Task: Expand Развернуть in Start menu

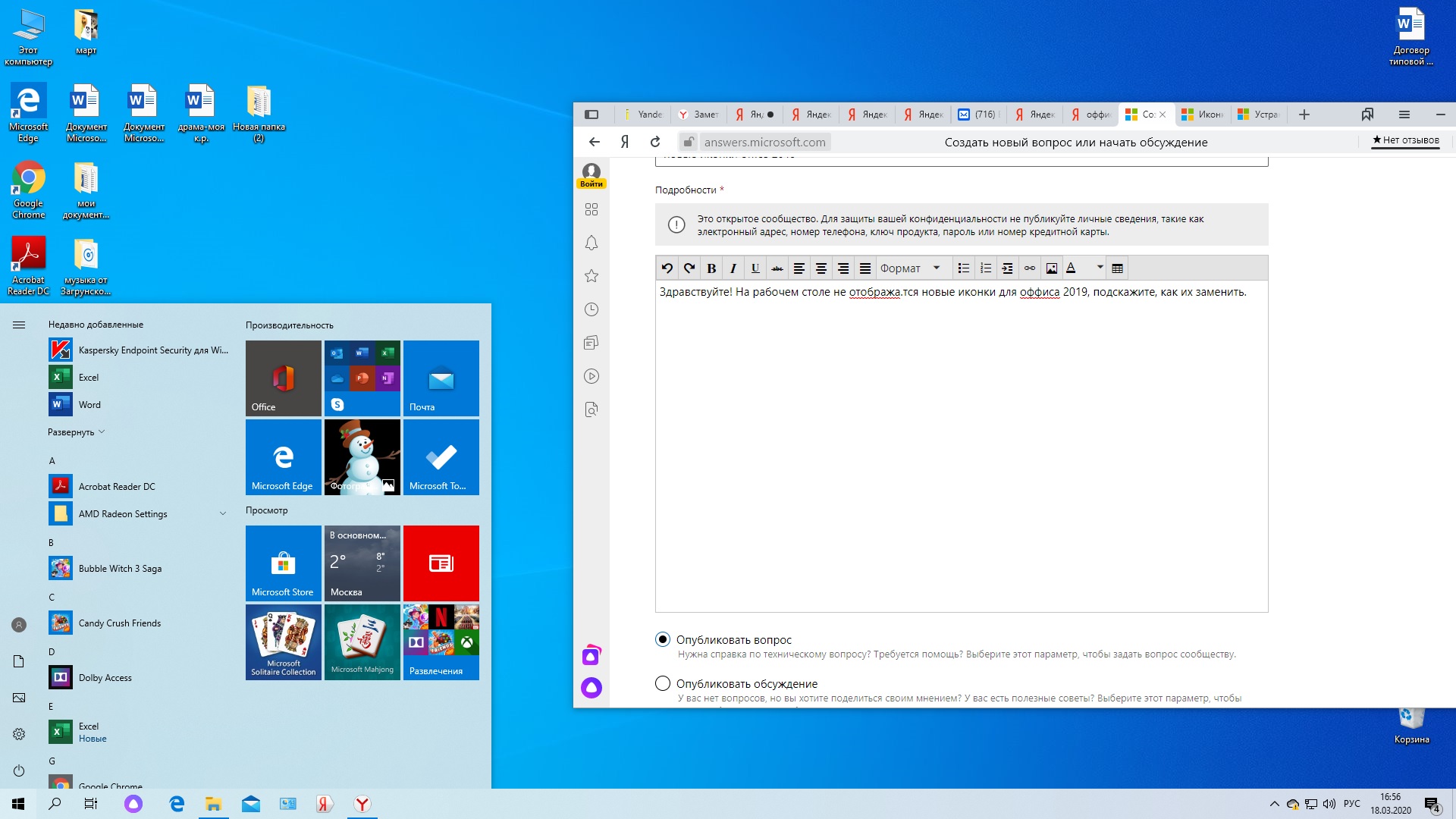Action: (76, 432)
